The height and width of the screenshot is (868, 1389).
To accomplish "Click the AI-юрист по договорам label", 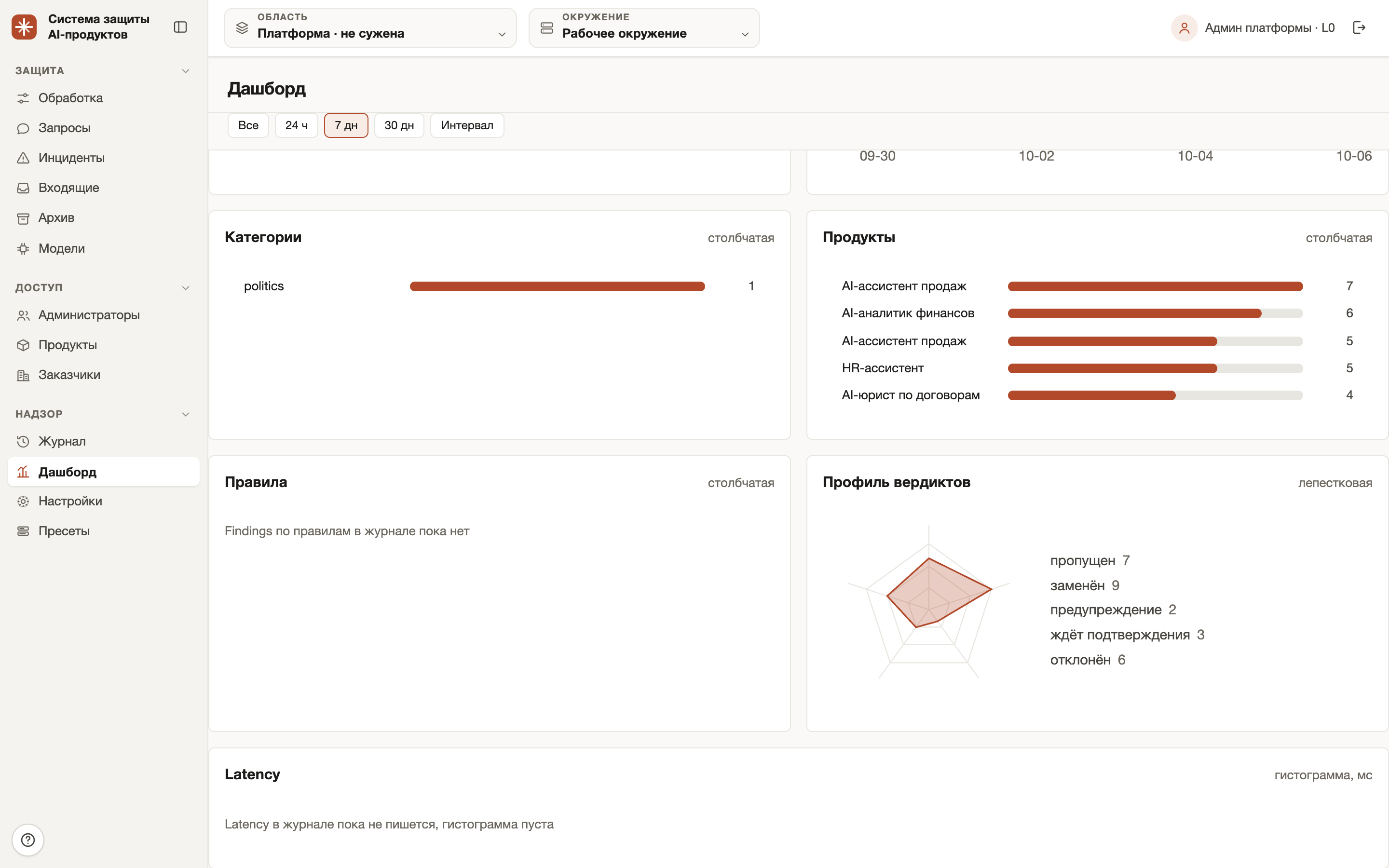I will [910, 395].
